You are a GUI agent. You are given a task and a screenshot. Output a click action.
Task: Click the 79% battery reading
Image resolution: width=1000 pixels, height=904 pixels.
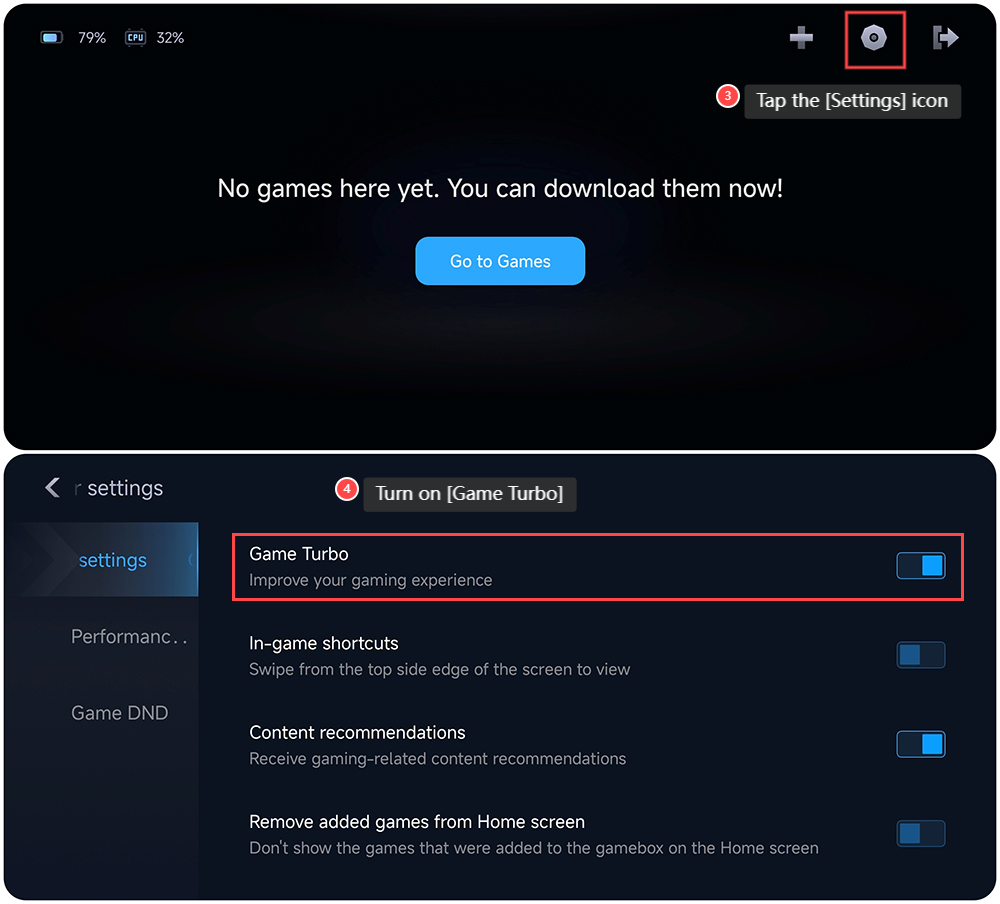click(92, 38)
